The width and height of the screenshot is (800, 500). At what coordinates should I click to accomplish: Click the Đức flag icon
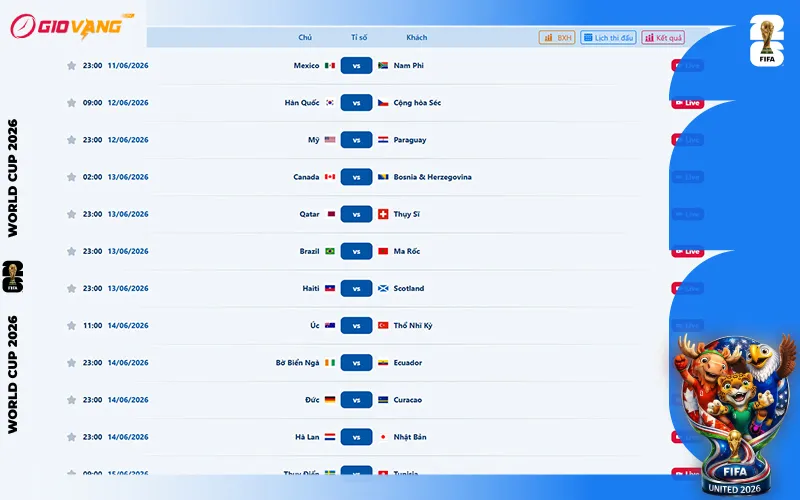330,399
